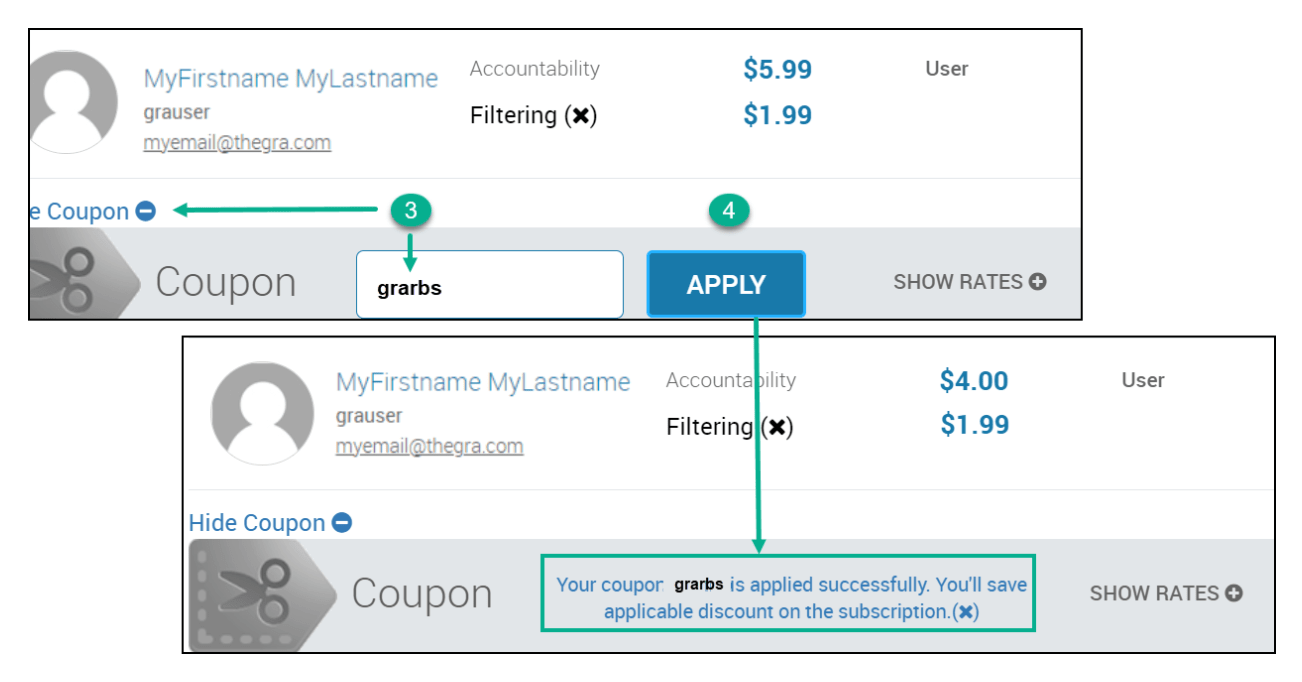Focus the coupon code field containing grarbs
This screenshot has width=1302, height=682.
(490, 285)
